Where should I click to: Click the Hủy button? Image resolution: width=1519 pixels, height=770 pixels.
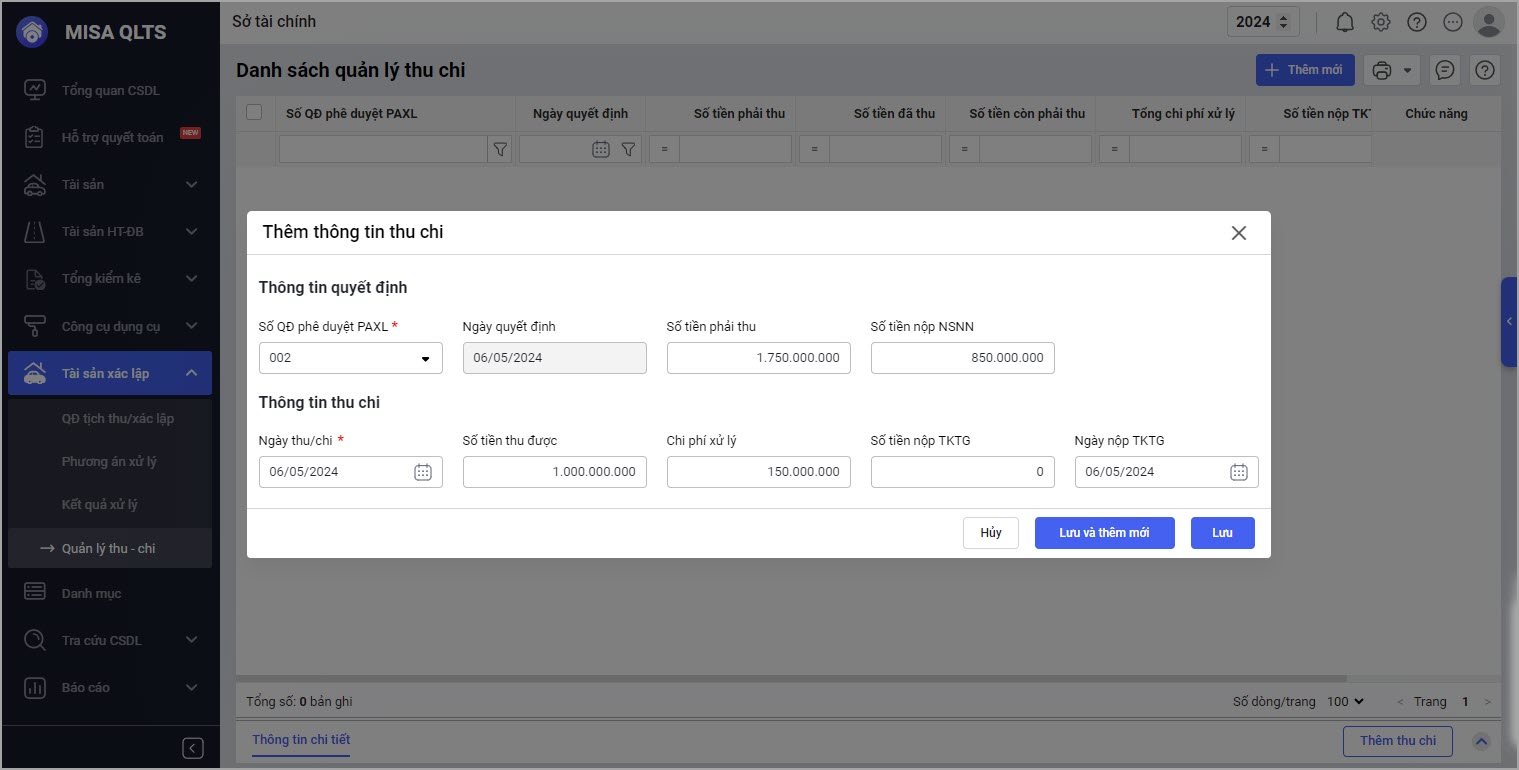click(990, 533)
